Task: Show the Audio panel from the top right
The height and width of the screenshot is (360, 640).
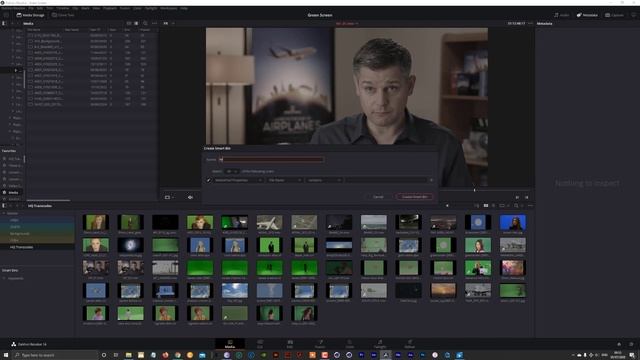Action: coord(562,15)
